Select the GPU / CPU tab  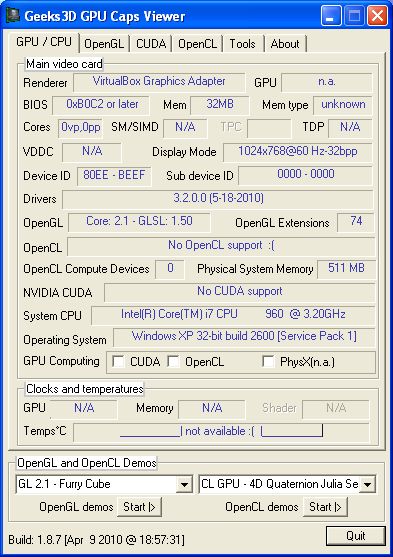tap(44, 42)
